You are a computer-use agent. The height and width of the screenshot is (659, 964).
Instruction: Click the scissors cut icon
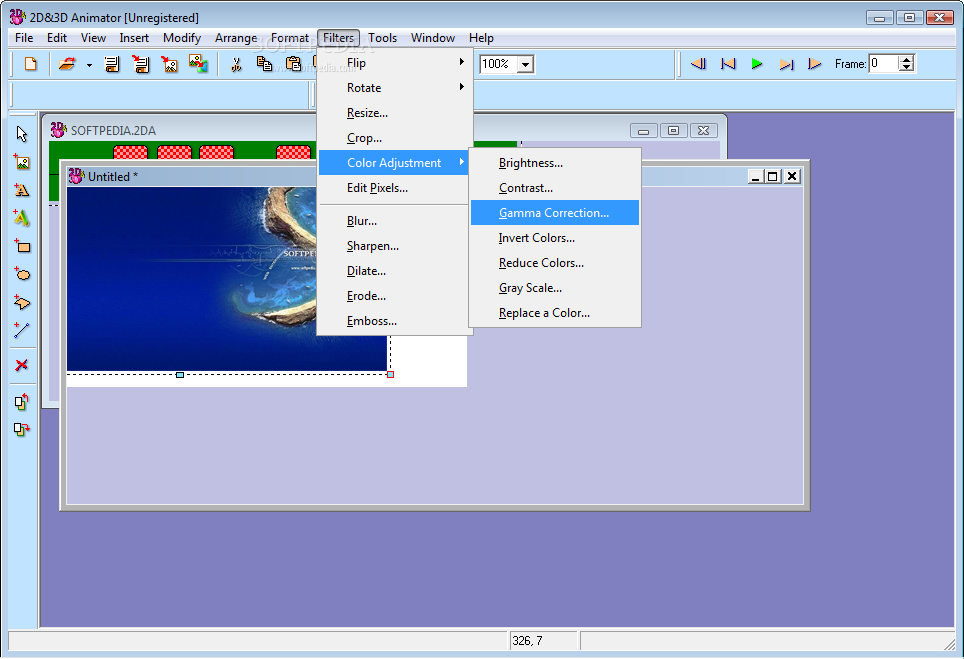(236, 65)
